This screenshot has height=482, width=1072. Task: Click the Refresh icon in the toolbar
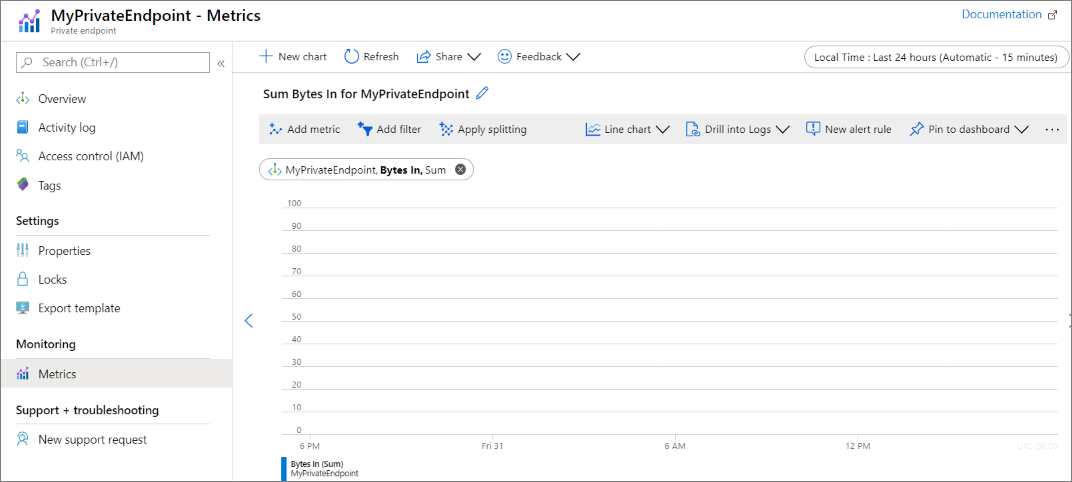coord(352,57)
